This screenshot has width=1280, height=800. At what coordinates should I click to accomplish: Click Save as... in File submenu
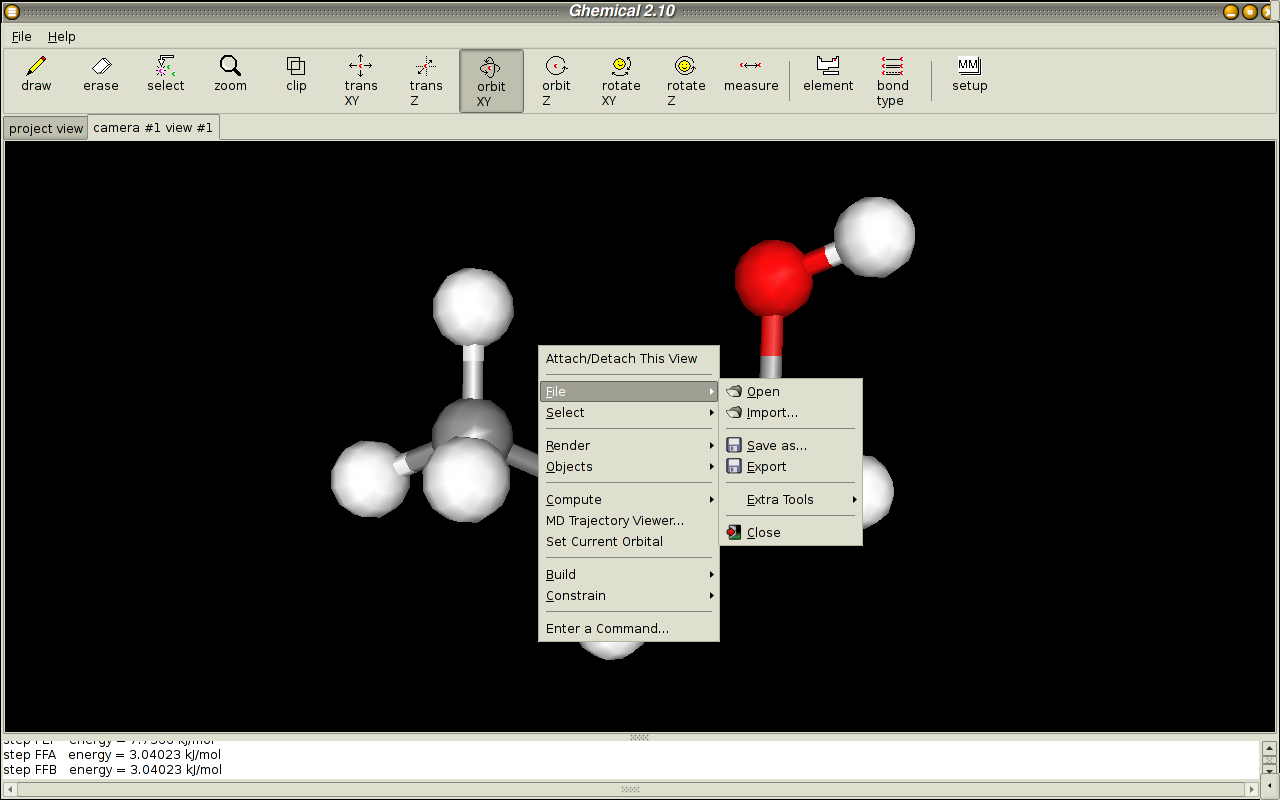click(777, 446)
